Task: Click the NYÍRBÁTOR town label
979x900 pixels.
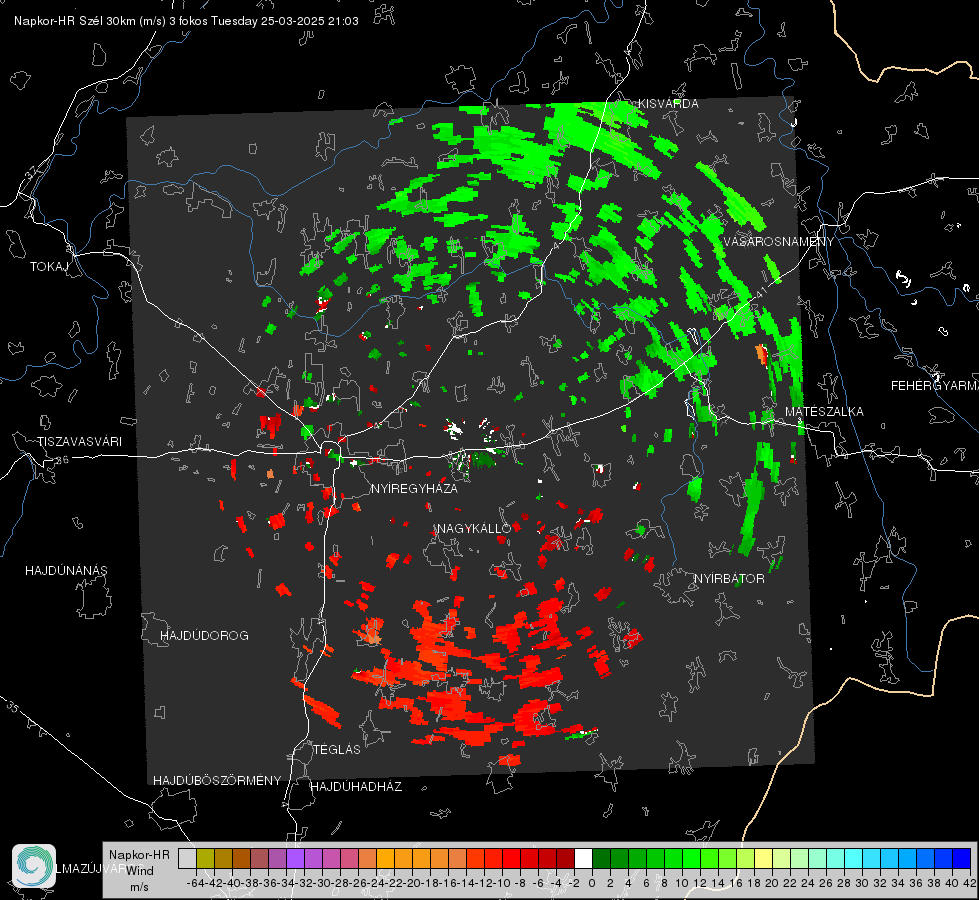Action: (729, 579)
